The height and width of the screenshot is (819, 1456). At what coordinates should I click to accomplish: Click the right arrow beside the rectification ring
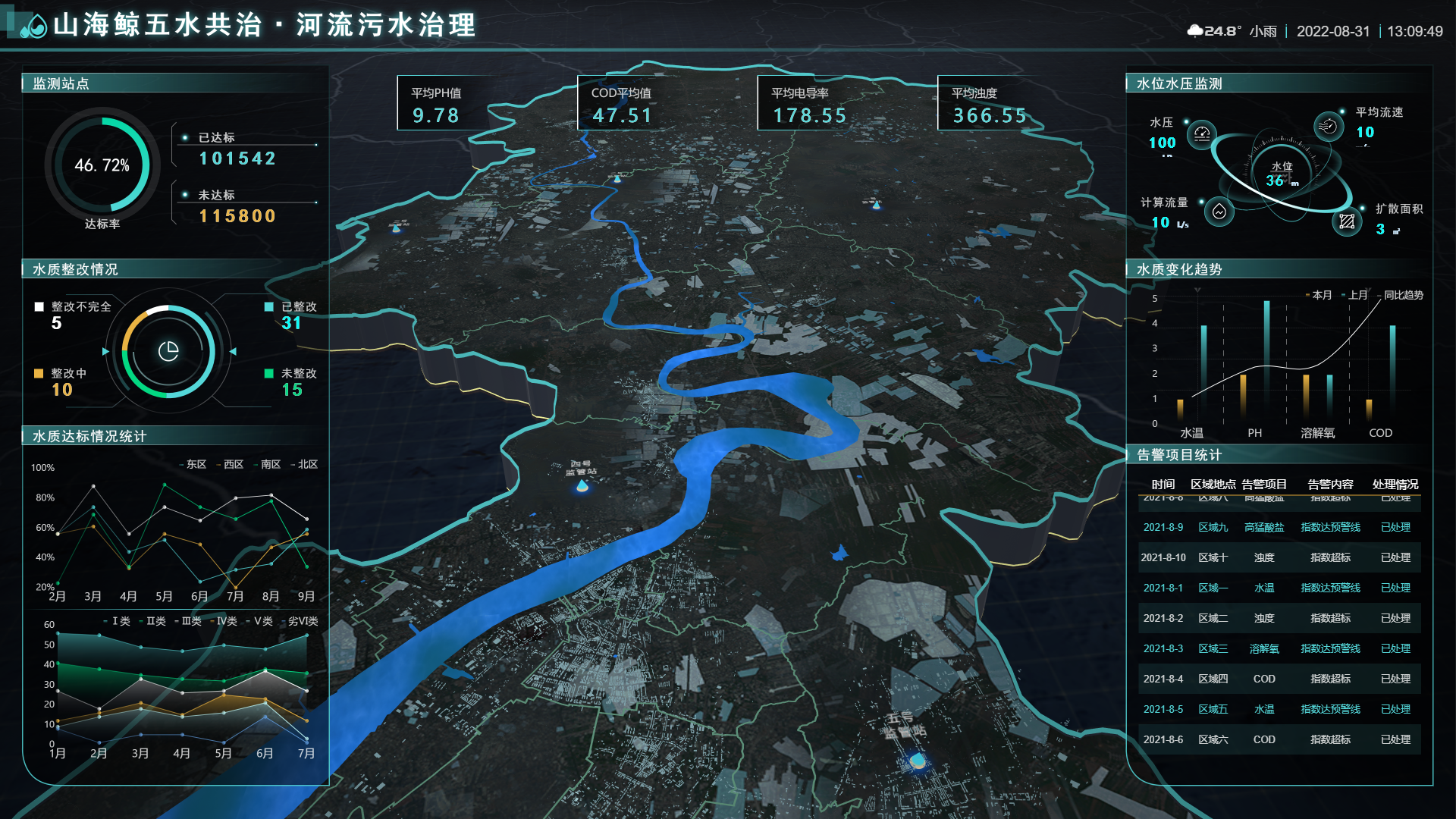(x=233, y=352)
